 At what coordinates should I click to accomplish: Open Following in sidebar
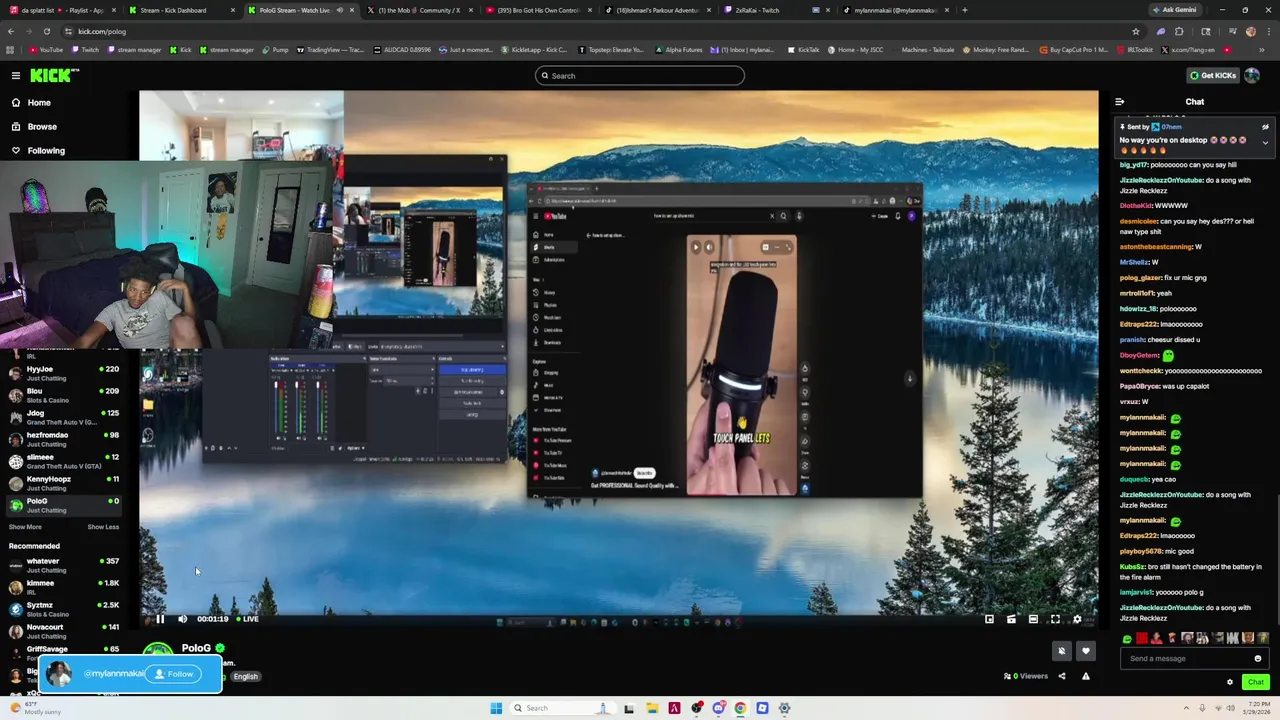coord(46,151)
